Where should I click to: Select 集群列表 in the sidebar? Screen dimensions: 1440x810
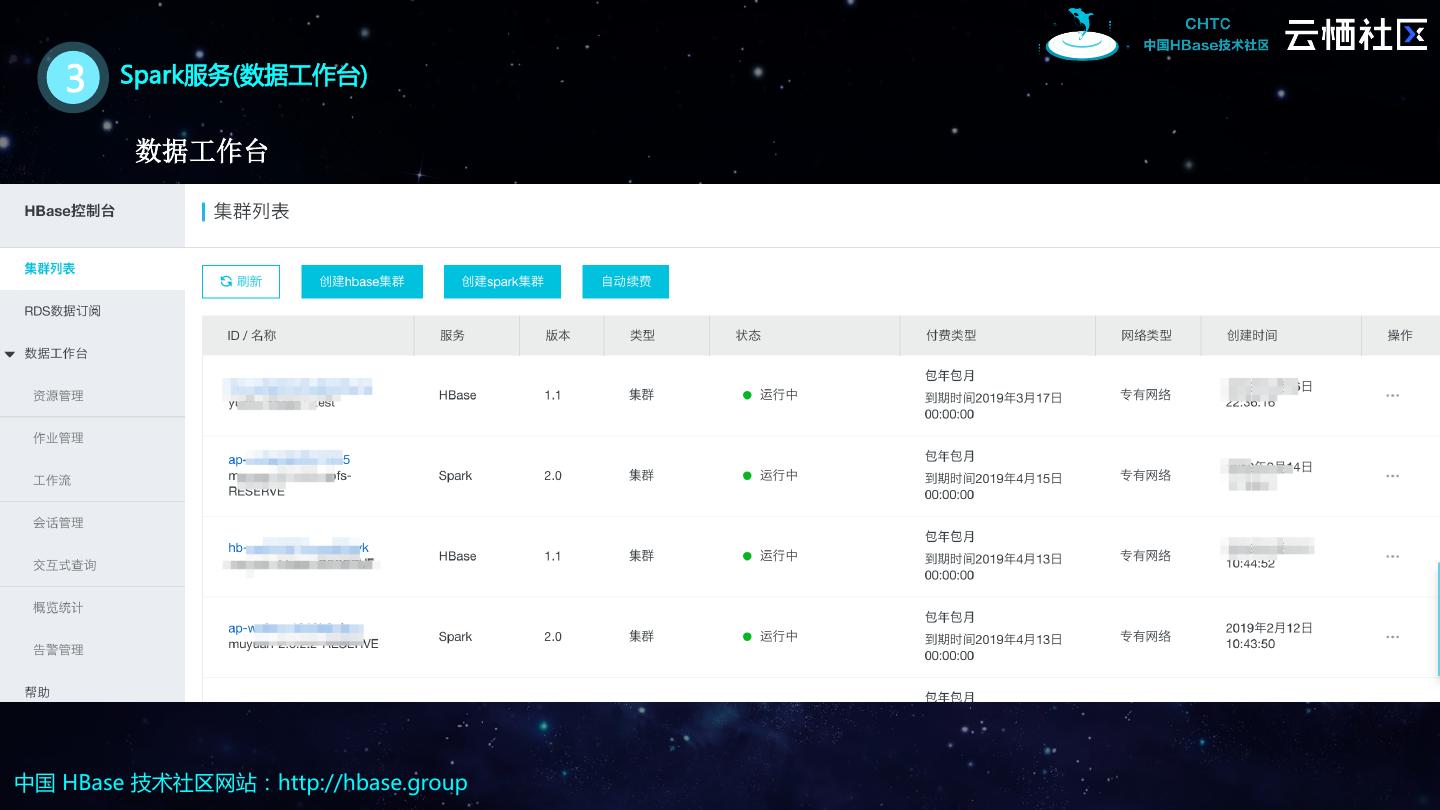coord(50,269)
